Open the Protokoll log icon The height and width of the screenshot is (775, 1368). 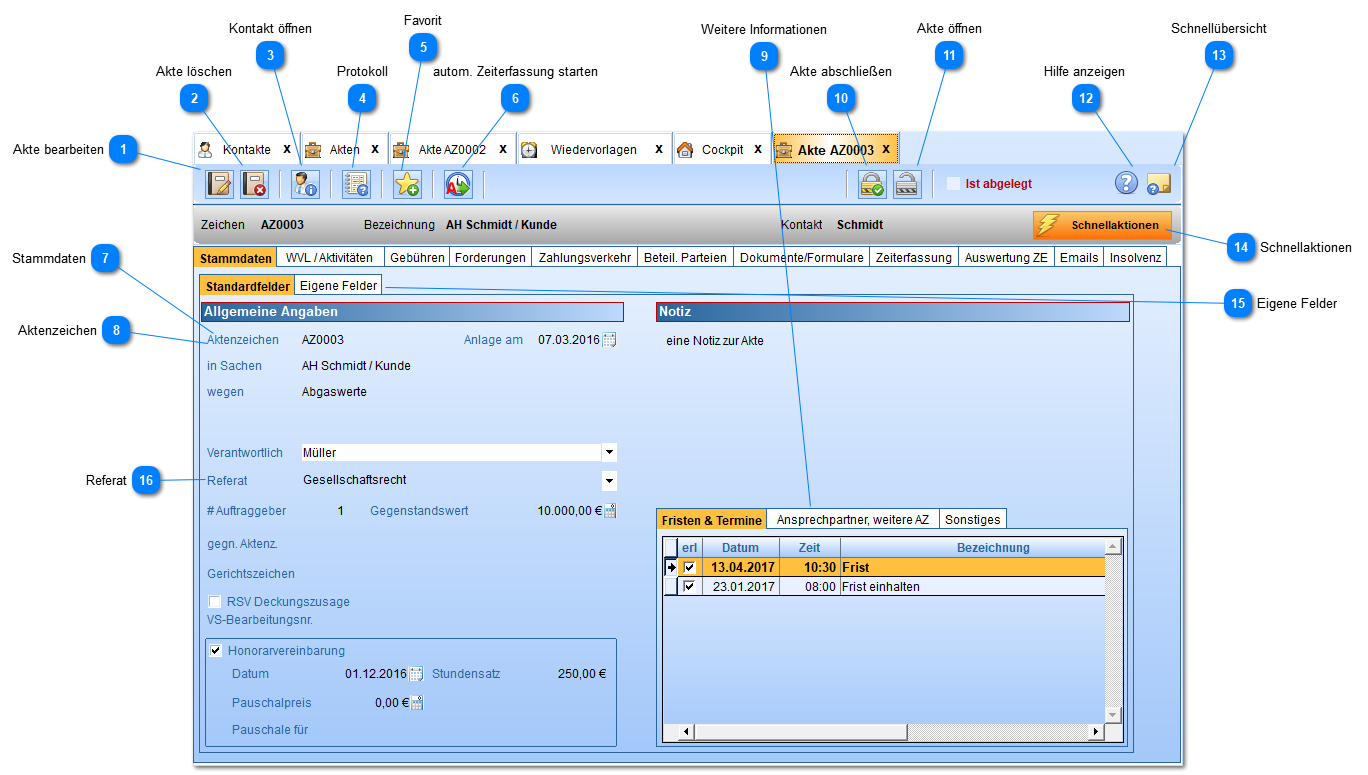(356, 184)
